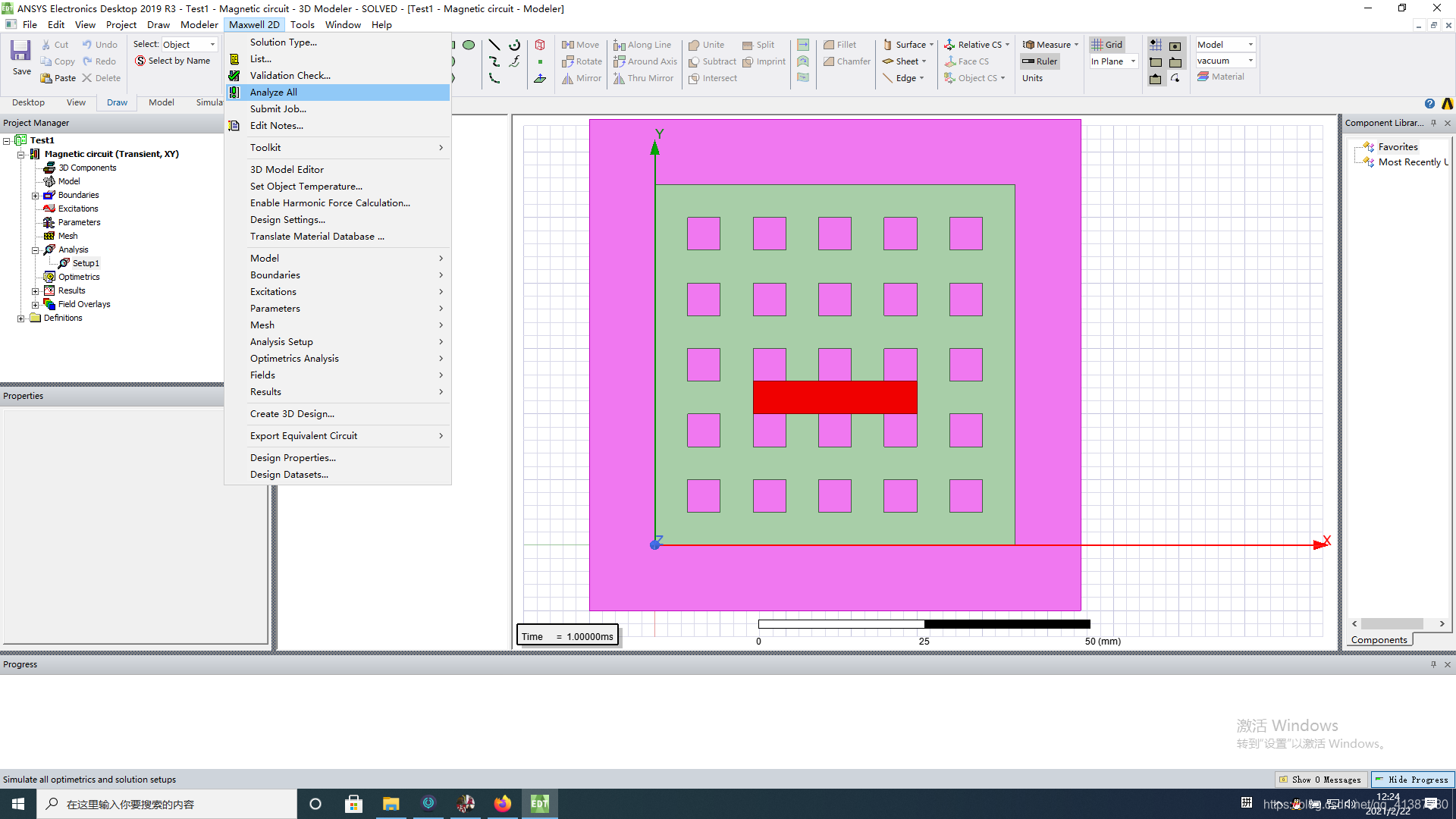Open the vacuum material dropdown
This screenshot has height=819, width=1456.
point(1225,61)
